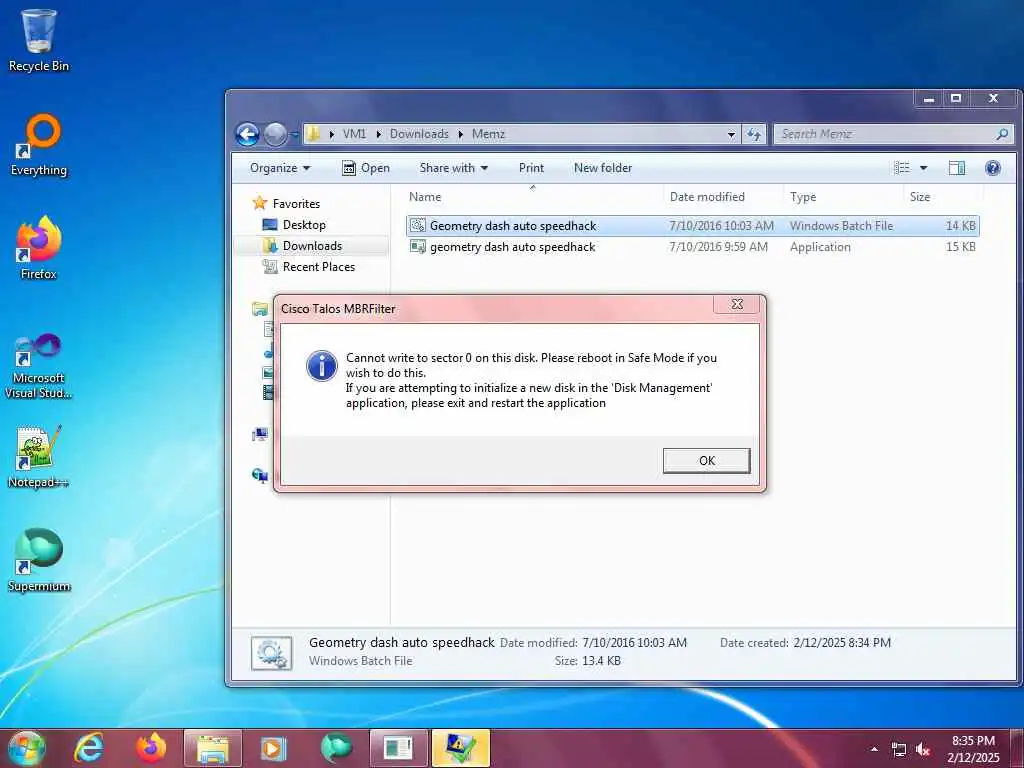Image resolution: width=1024 pixels, height=768 pixels.
Task: Select the Application geometry dash speedhack
Action: [x=692, y=247]
